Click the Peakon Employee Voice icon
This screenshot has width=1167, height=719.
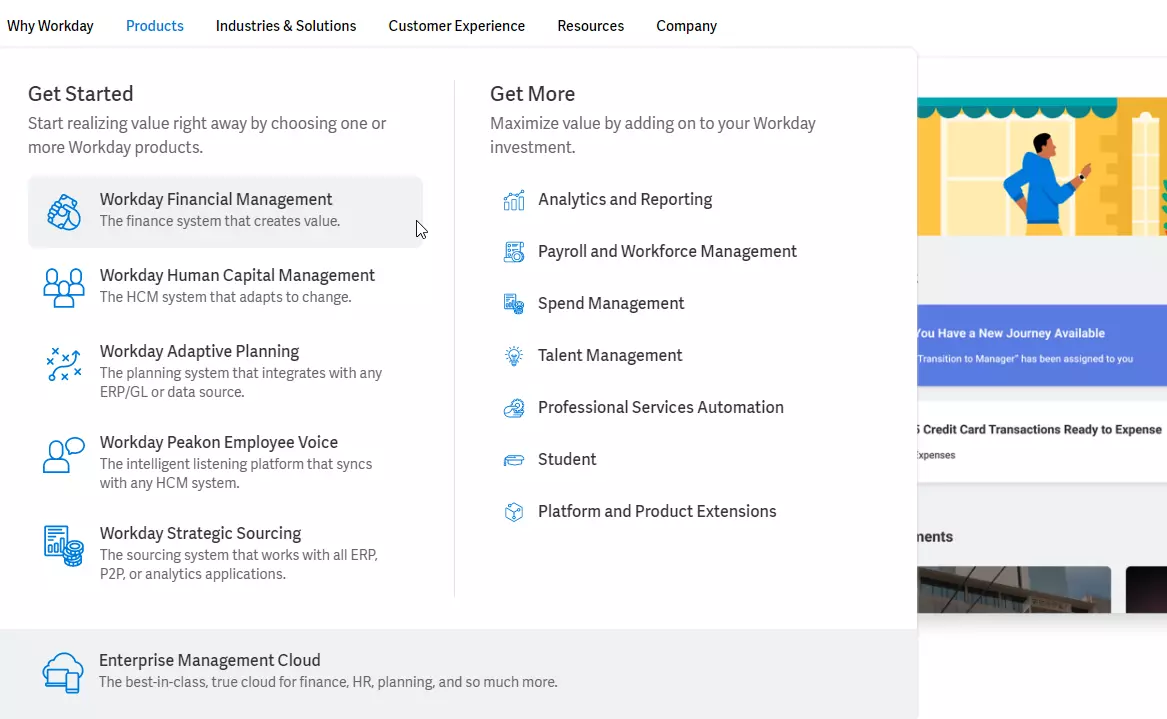pyautogui.click(x=64, y=455)
